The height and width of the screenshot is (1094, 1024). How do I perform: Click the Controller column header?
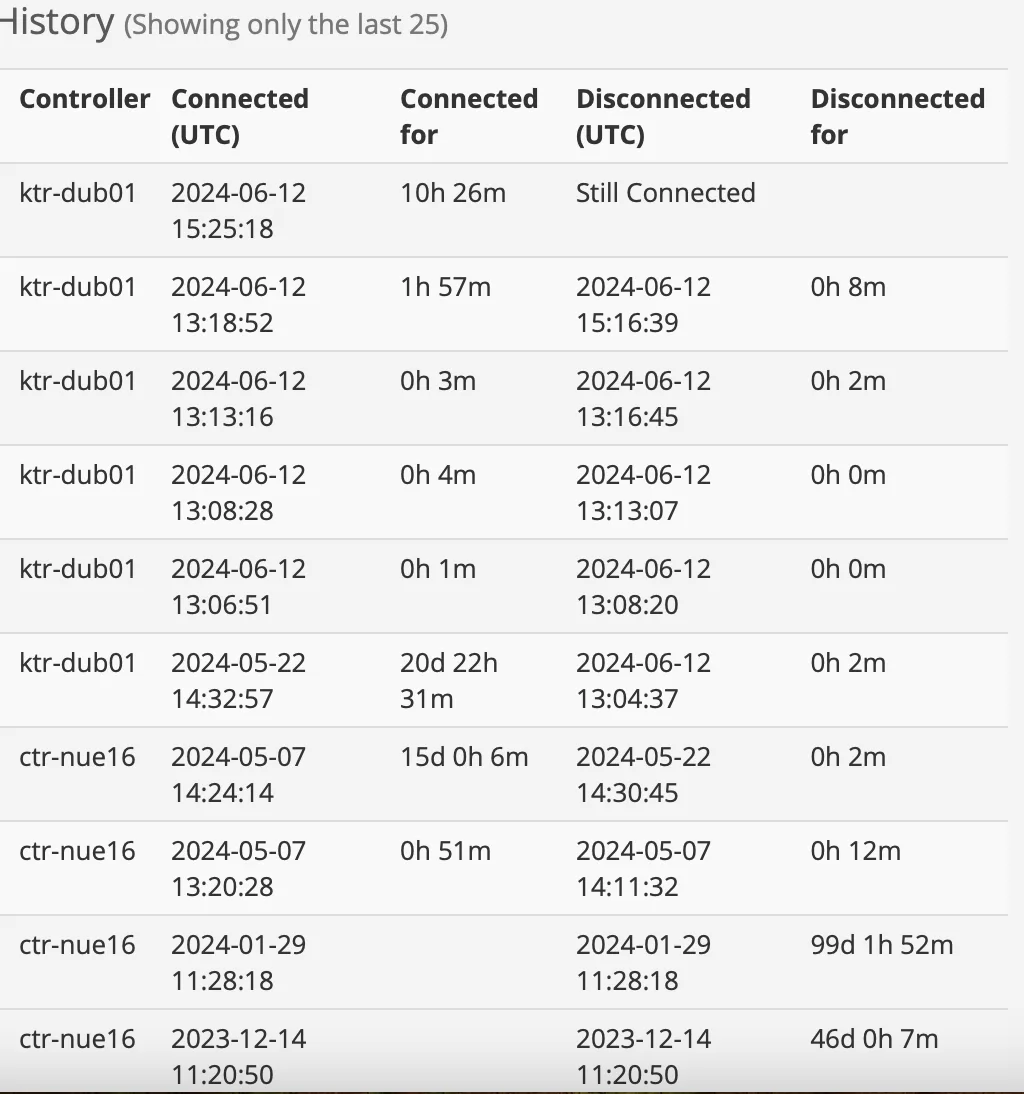pos(85,99)
